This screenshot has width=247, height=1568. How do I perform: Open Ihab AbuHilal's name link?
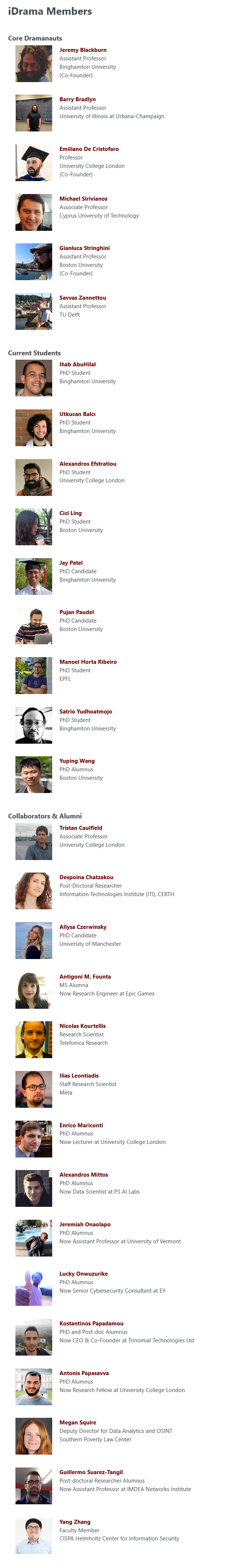pos(77,364)
